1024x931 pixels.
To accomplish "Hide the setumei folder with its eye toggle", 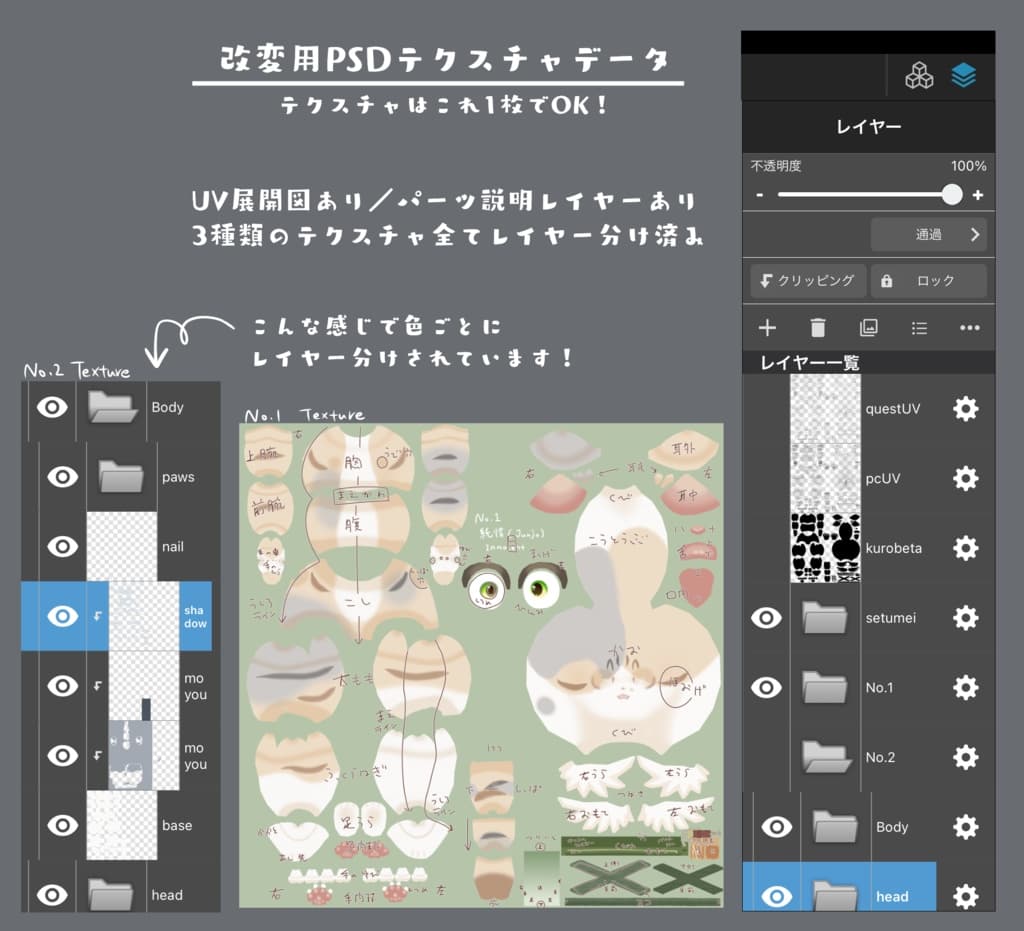I will (766, 618).
